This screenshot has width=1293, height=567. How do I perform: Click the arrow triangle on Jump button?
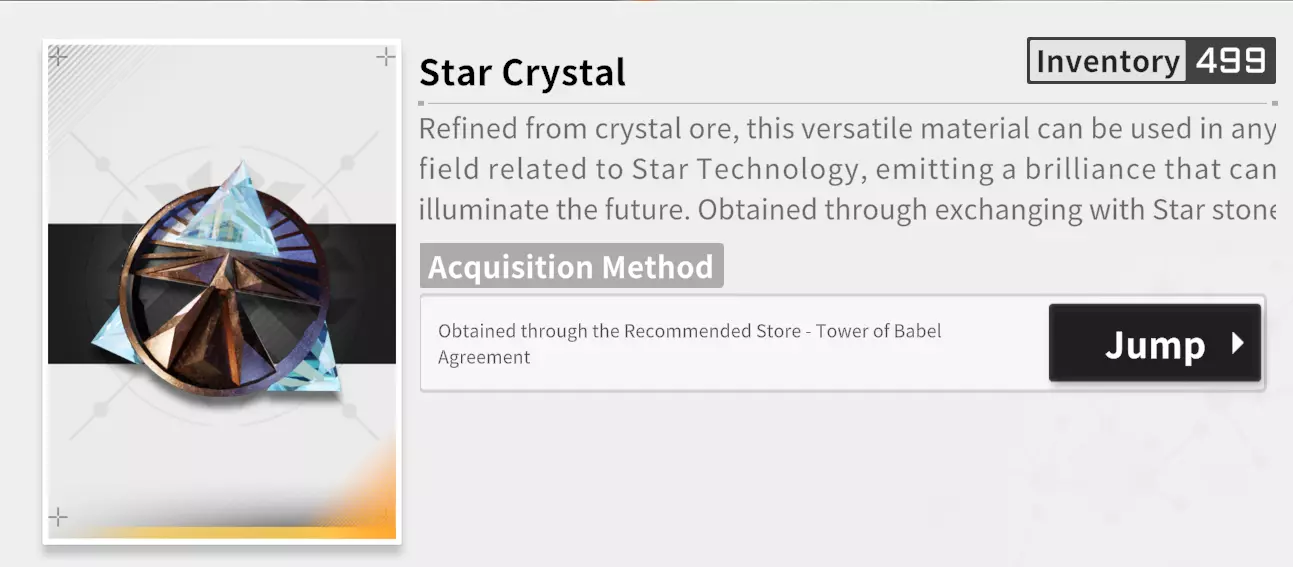[1237, 344]
